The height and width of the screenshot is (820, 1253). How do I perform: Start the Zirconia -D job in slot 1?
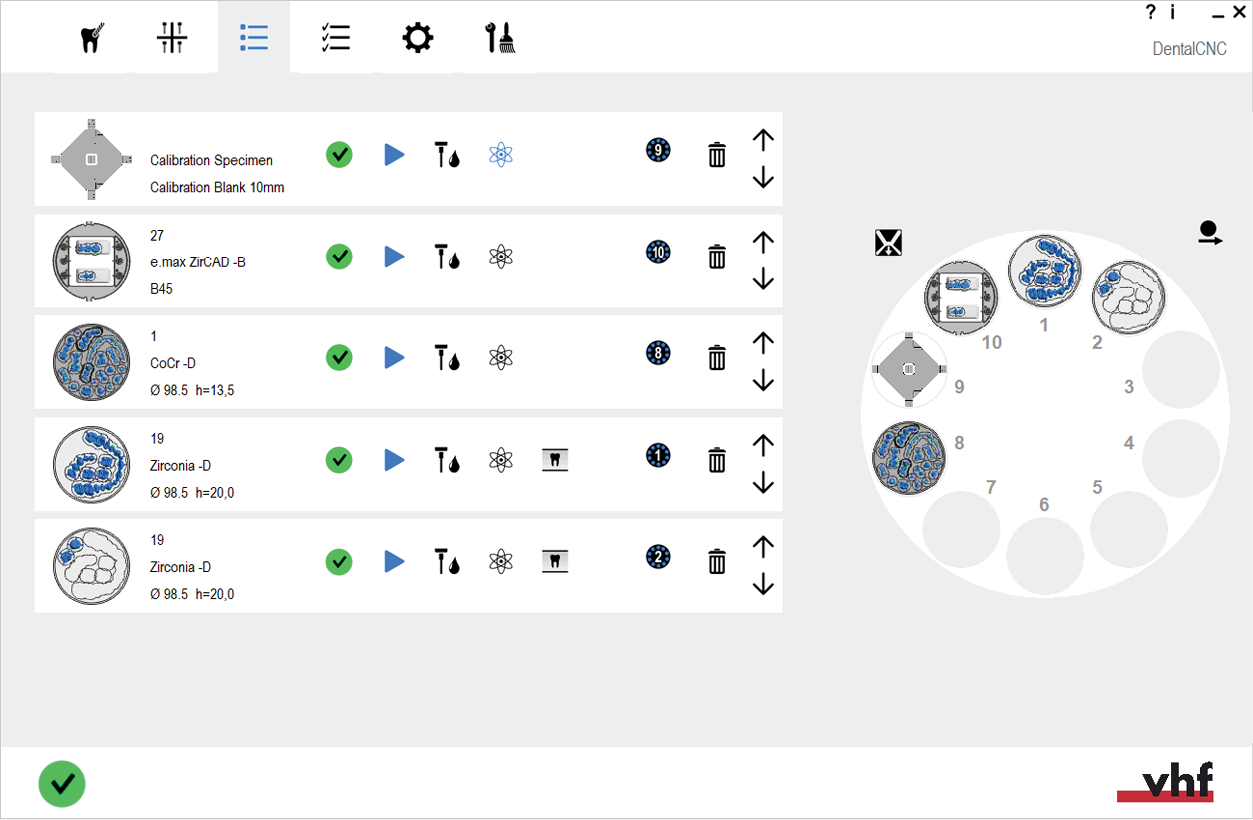[x=394, y=459]
